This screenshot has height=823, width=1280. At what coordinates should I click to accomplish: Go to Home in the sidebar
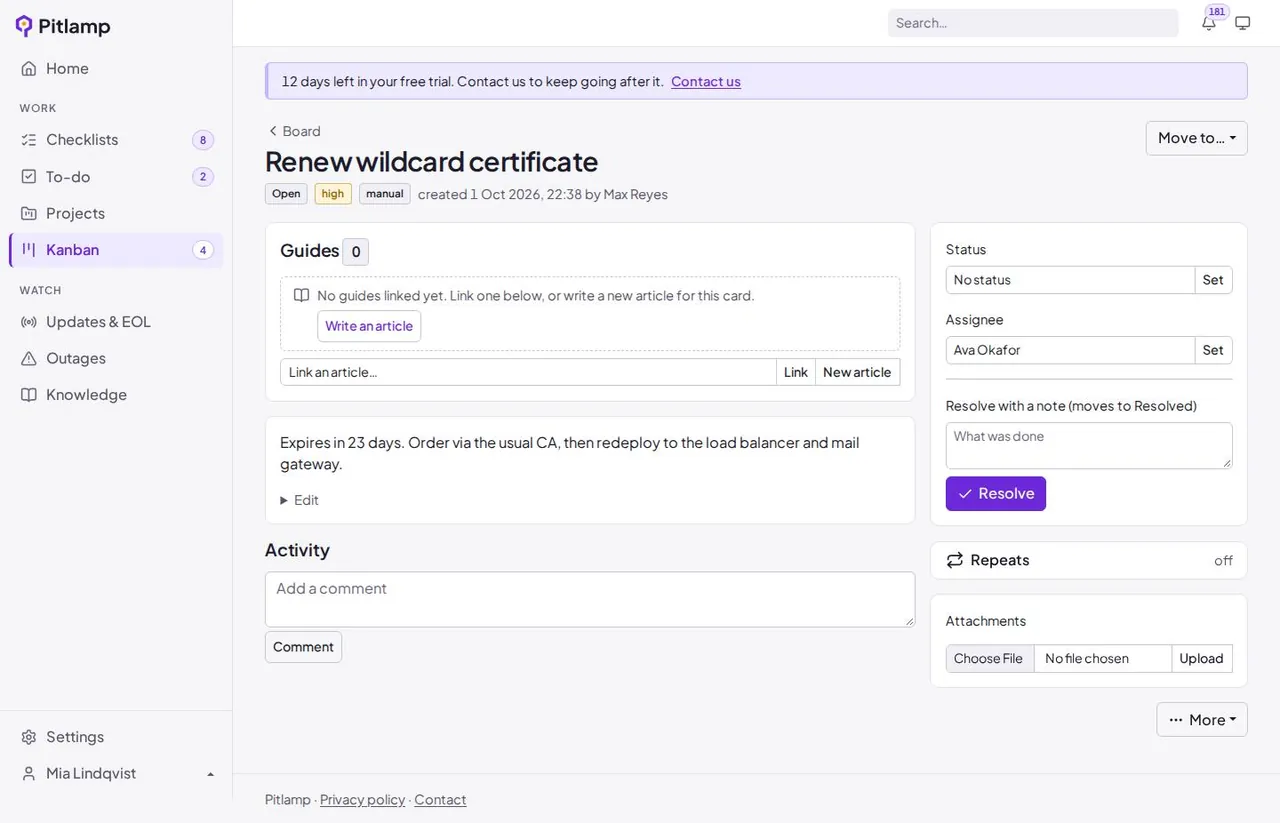(116, 68)
